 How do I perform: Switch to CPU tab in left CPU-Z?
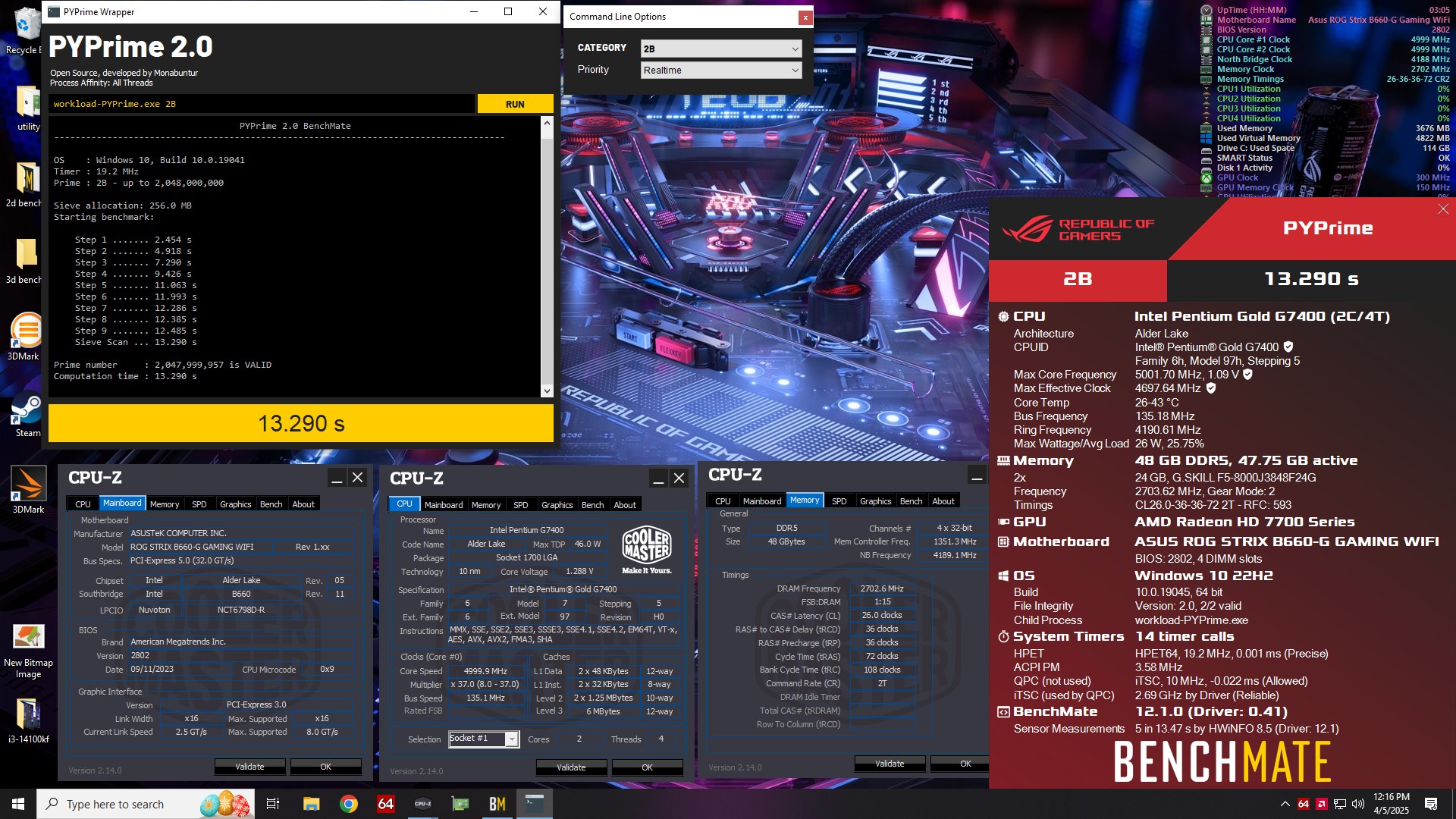(x=83, y=504)
